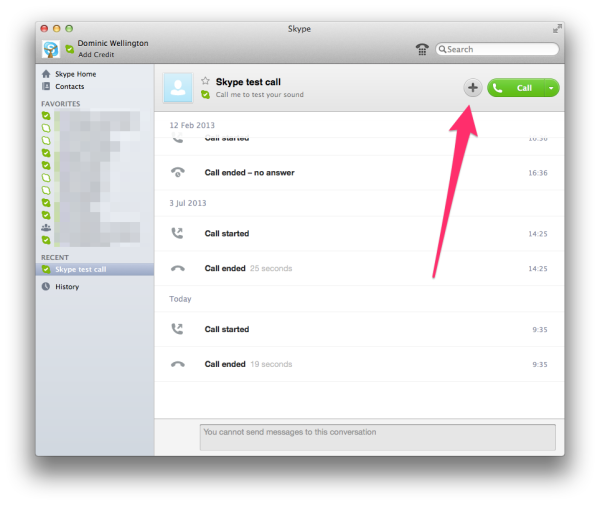This screenshot has height=505, width=600.
Task: Click the message input box
Action: (377, 437)
